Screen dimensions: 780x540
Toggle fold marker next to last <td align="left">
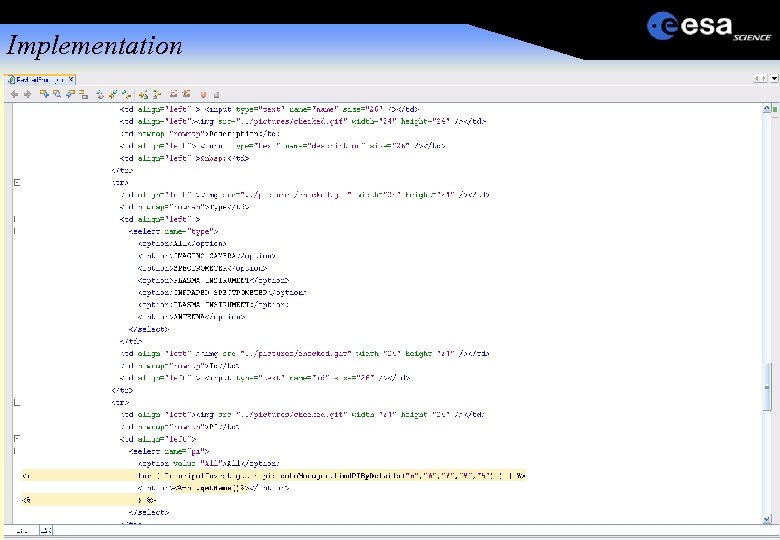click(17, 439)
